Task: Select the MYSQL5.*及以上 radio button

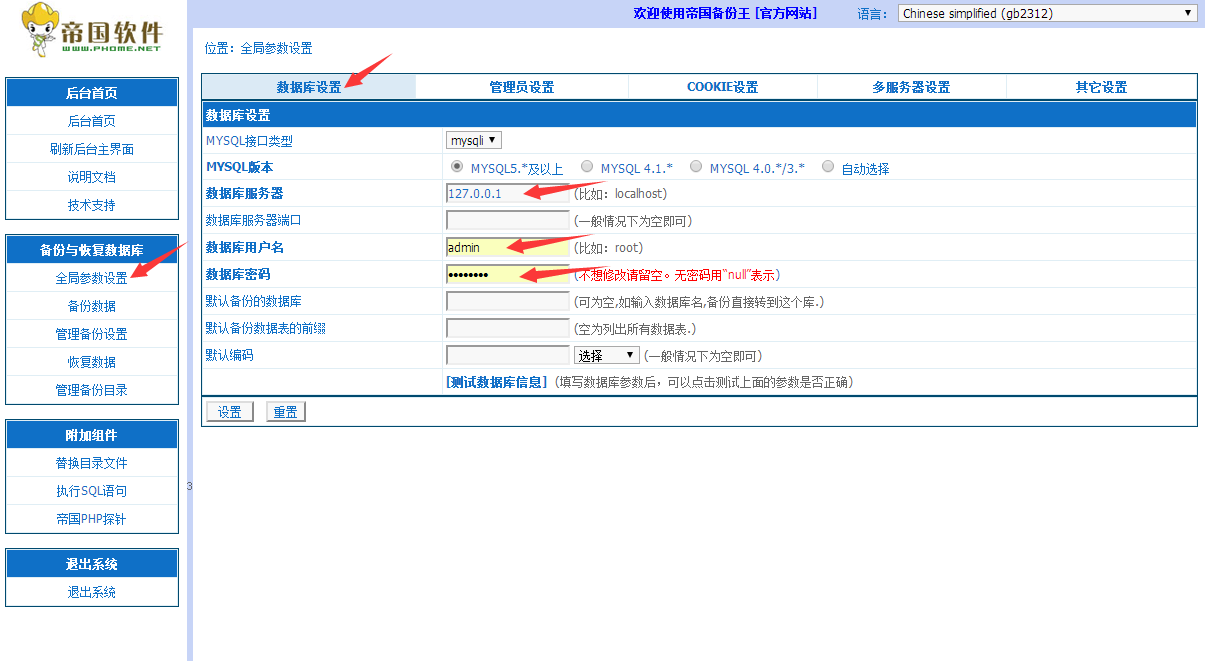Action: pos(457,167)
